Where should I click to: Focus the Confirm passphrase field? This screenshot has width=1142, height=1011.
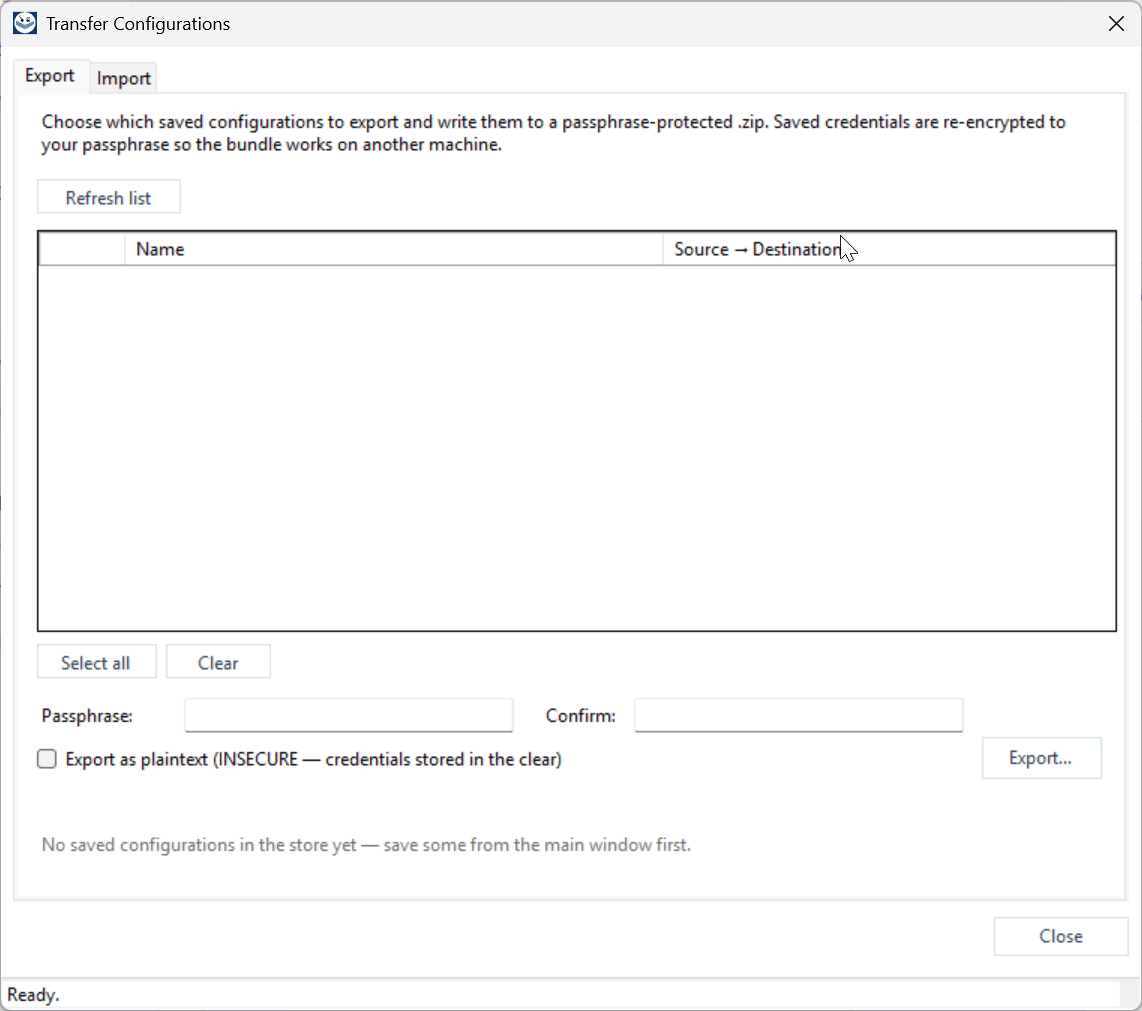(x=799, y=715)
